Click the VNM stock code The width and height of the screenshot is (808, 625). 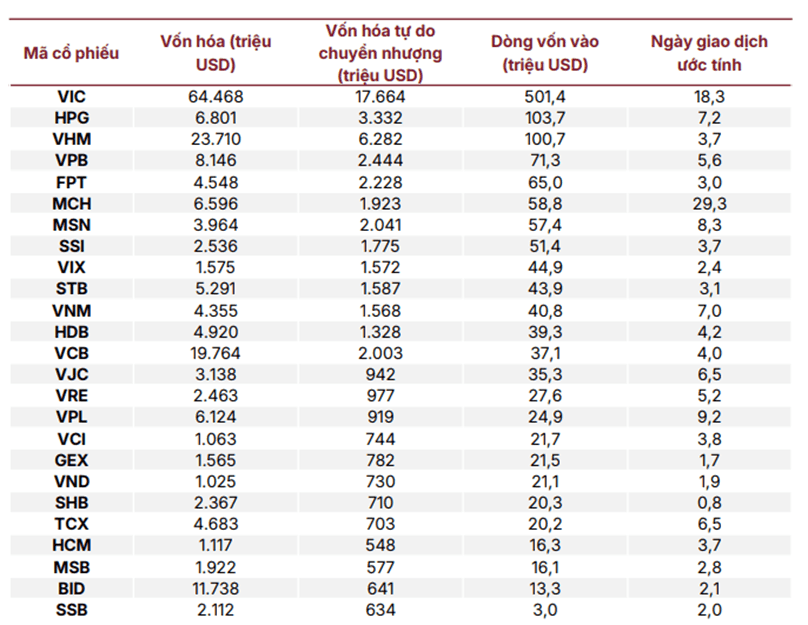(72, 311)
